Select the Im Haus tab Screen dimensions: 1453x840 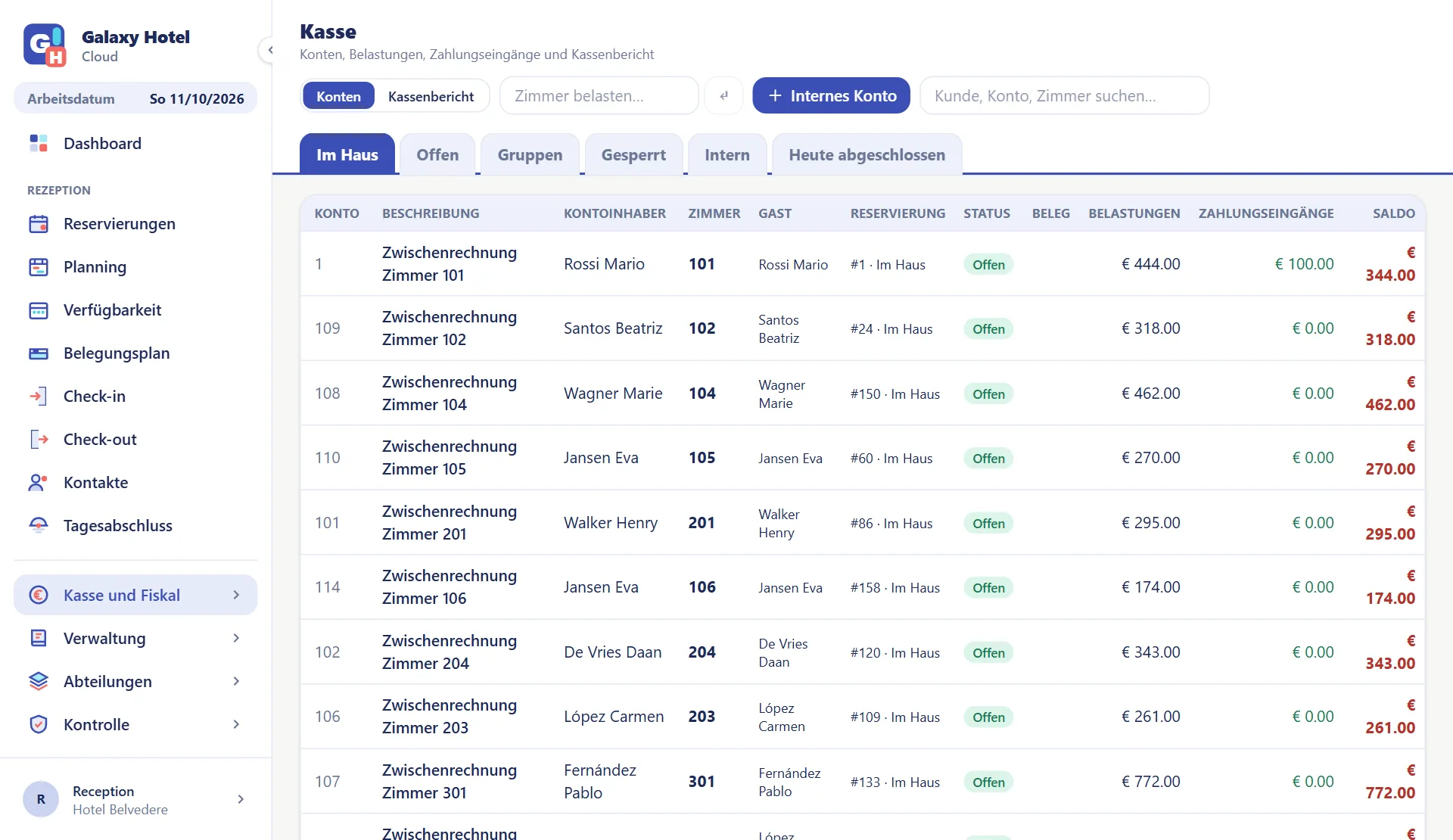pyautogui.click(x=347, y=154)
